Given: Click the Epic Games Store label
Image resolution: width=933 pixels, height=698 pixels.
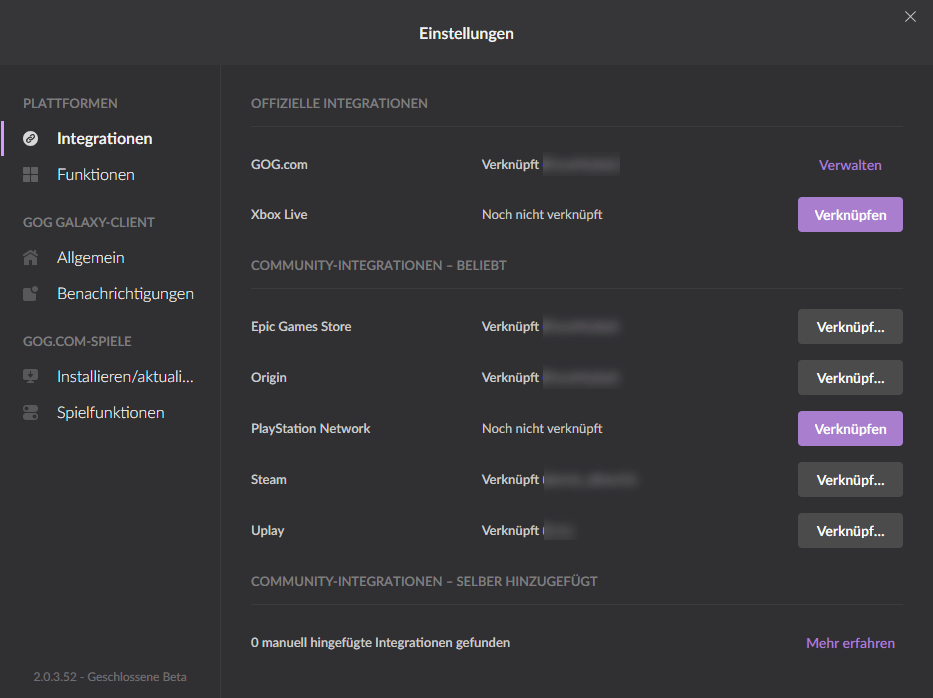Looking at the screenshot, I should [x=301, y=326].
